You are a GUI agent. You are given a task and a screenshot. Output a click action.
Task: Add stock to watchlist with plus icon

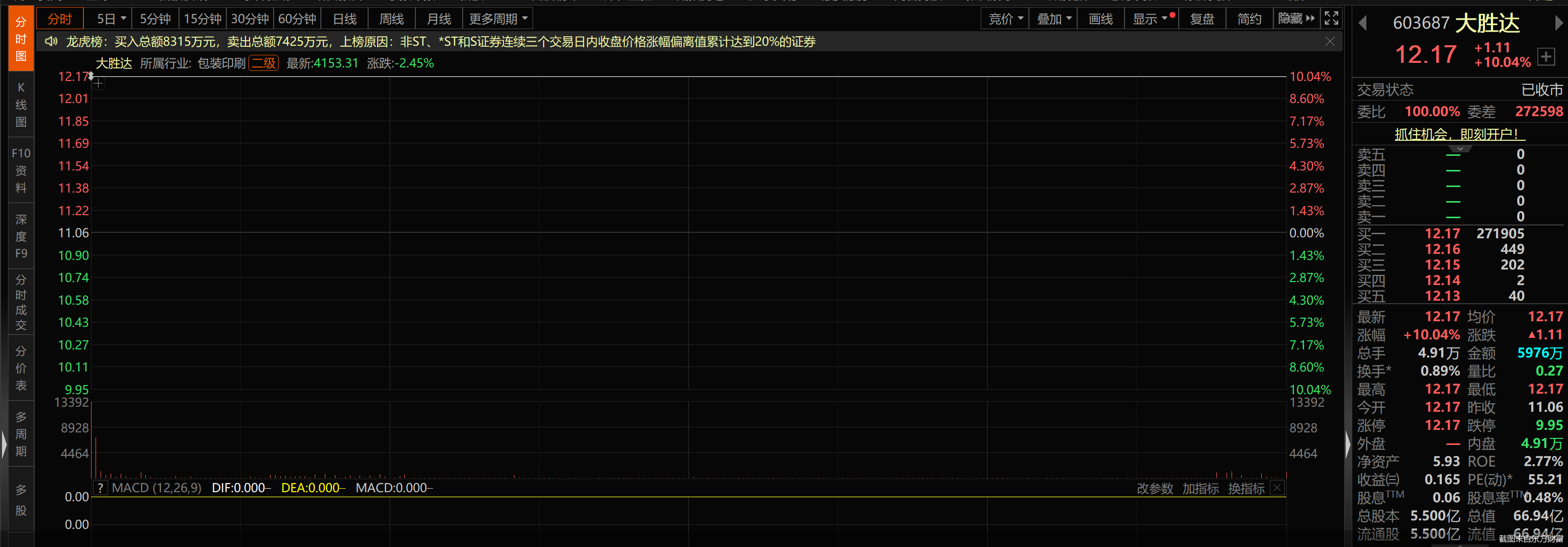(1546, 57)
